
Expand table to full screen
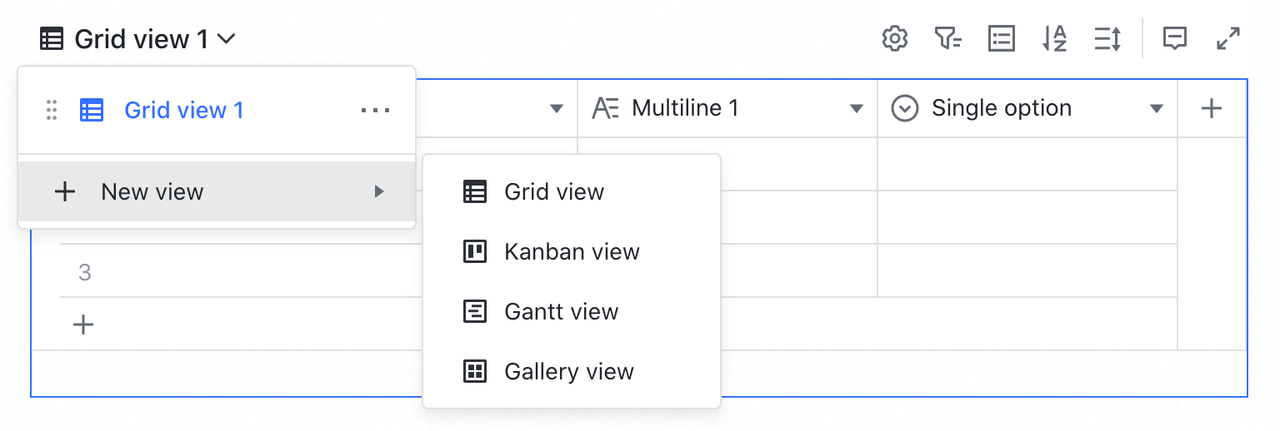coord(1228,39)
